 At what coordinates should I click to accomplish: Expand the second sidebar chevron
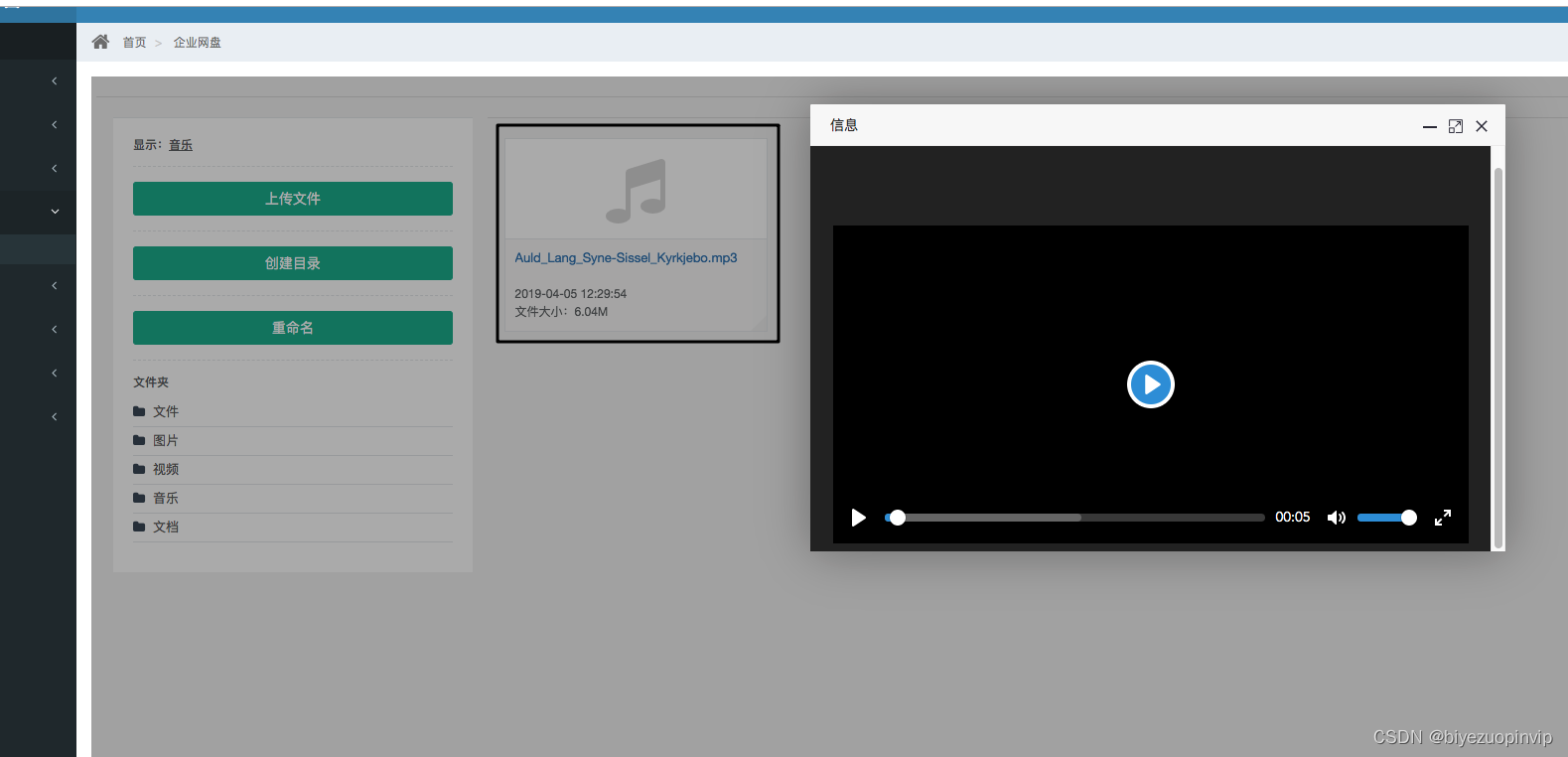pyautogui.click(x=55, y=124)
